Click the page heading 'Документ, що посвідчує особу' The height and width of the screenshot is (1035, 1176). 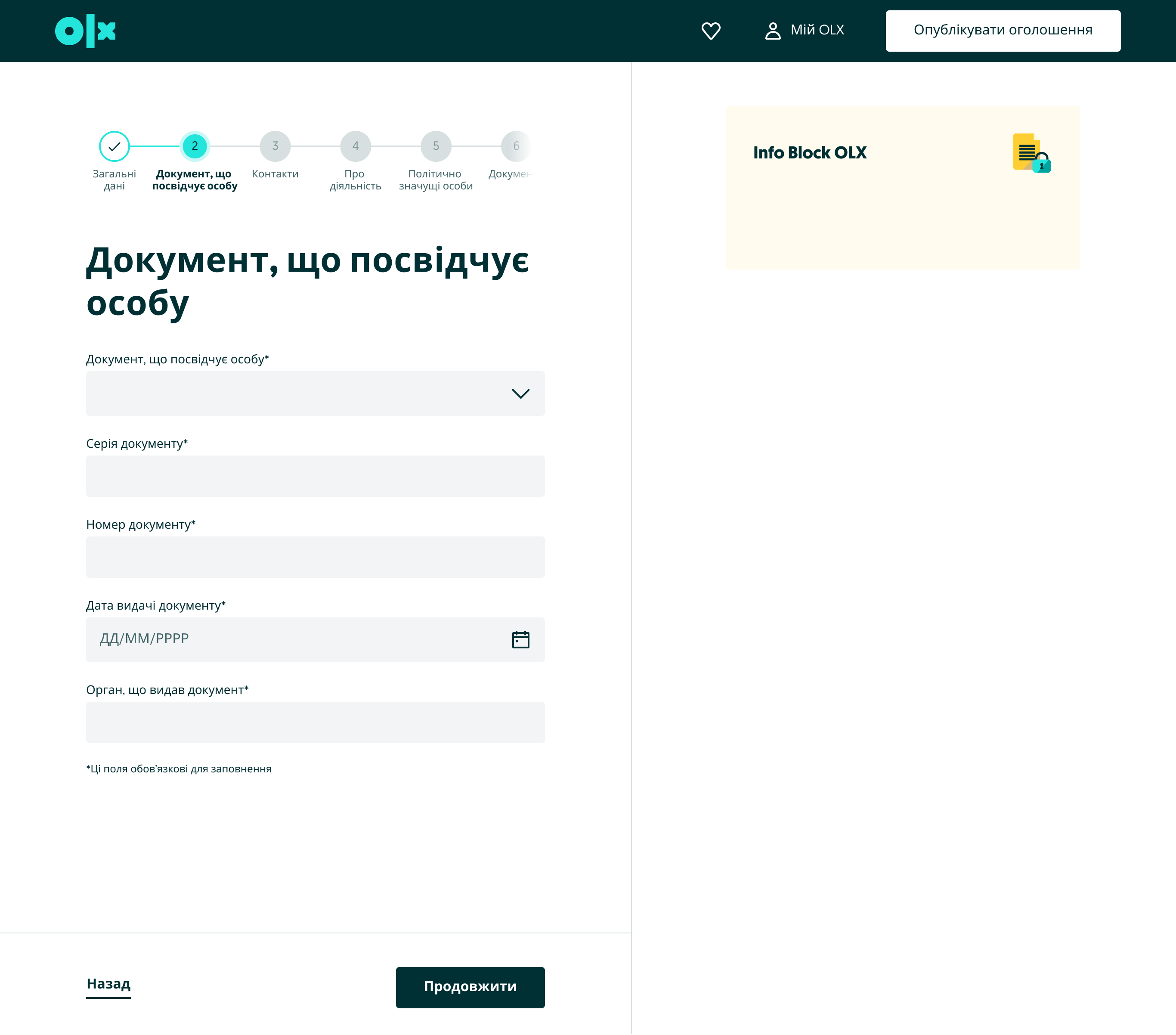(x=307, y=282)
